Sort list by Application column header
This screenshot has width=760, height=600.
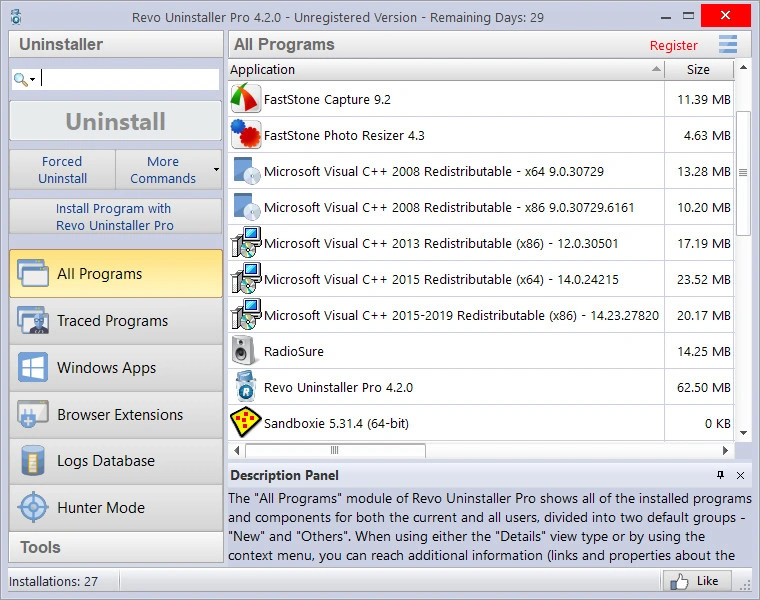tap(445, 70)
